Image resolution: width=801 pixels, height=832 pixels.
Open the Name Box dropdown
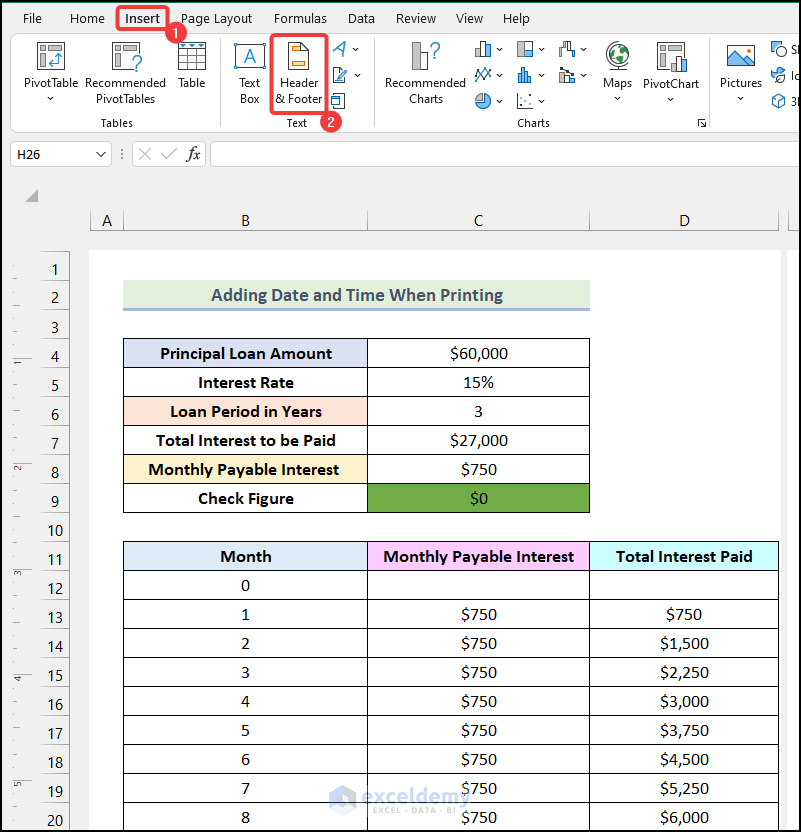(x=100, y=155)
